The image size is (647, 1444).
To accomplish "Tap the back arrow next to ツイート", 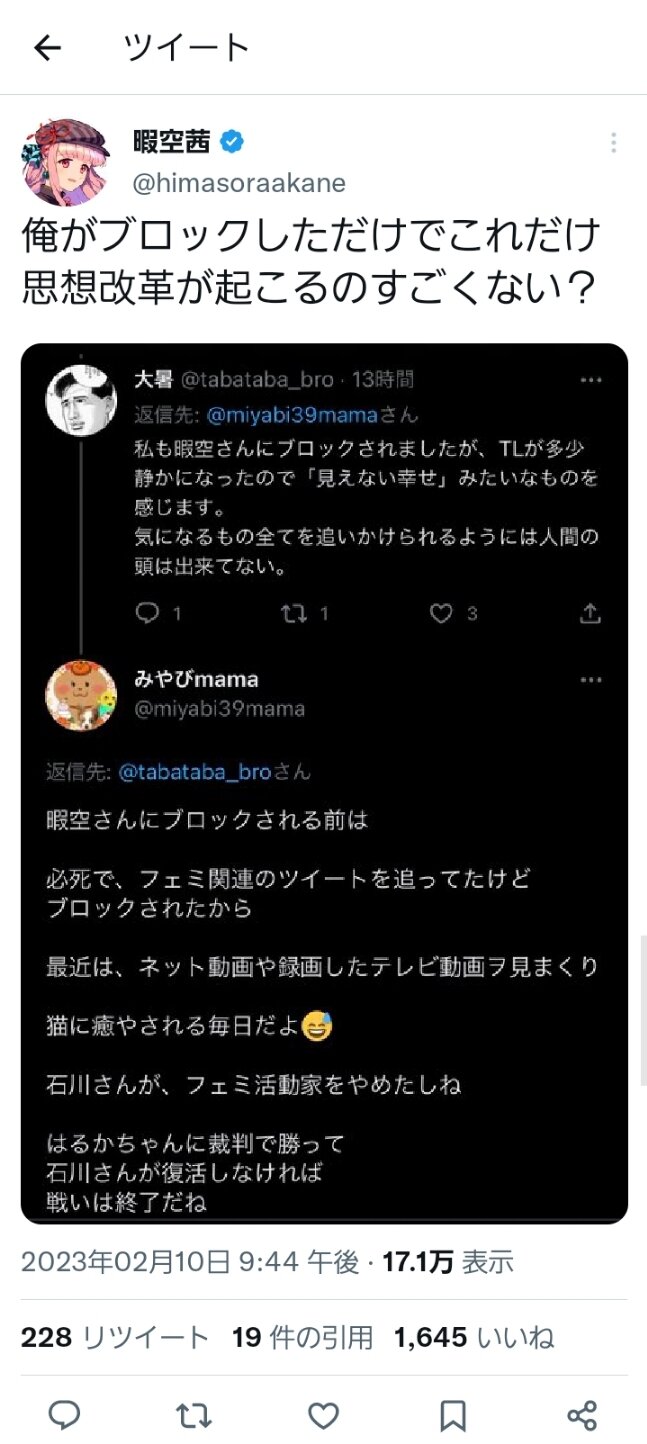I will [48, 48].
